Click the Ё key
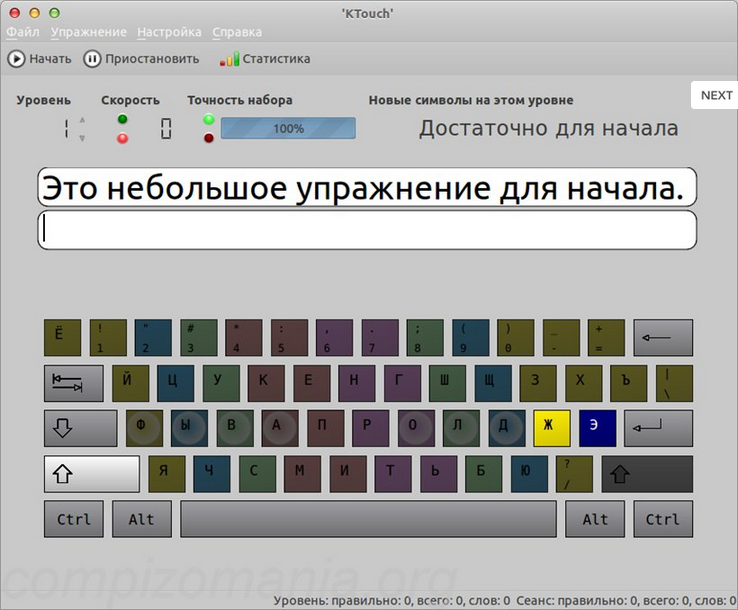This screenshot has height=610, width=738. tap(63, 337)
